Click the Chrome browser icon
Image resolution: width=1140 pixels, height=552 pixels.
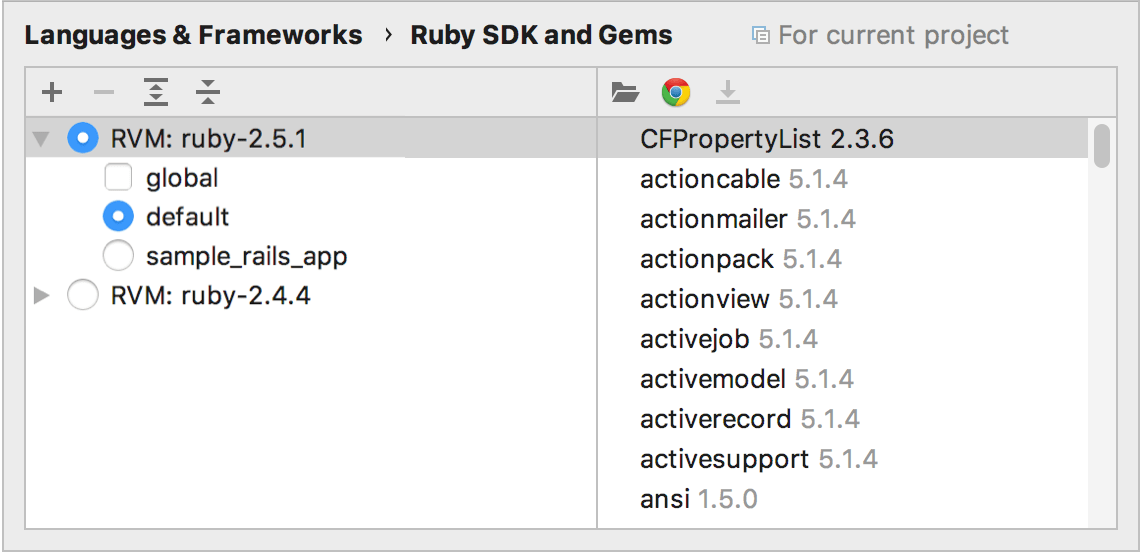676,94
